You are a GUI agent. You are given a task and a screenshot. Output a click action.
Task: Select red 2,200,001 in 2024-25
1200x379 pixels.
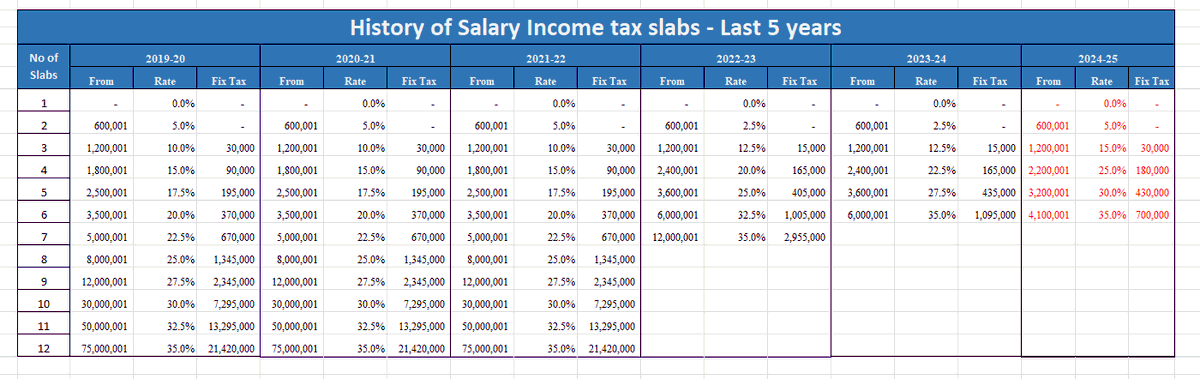pyautogui.click(x=1049, y=171)
